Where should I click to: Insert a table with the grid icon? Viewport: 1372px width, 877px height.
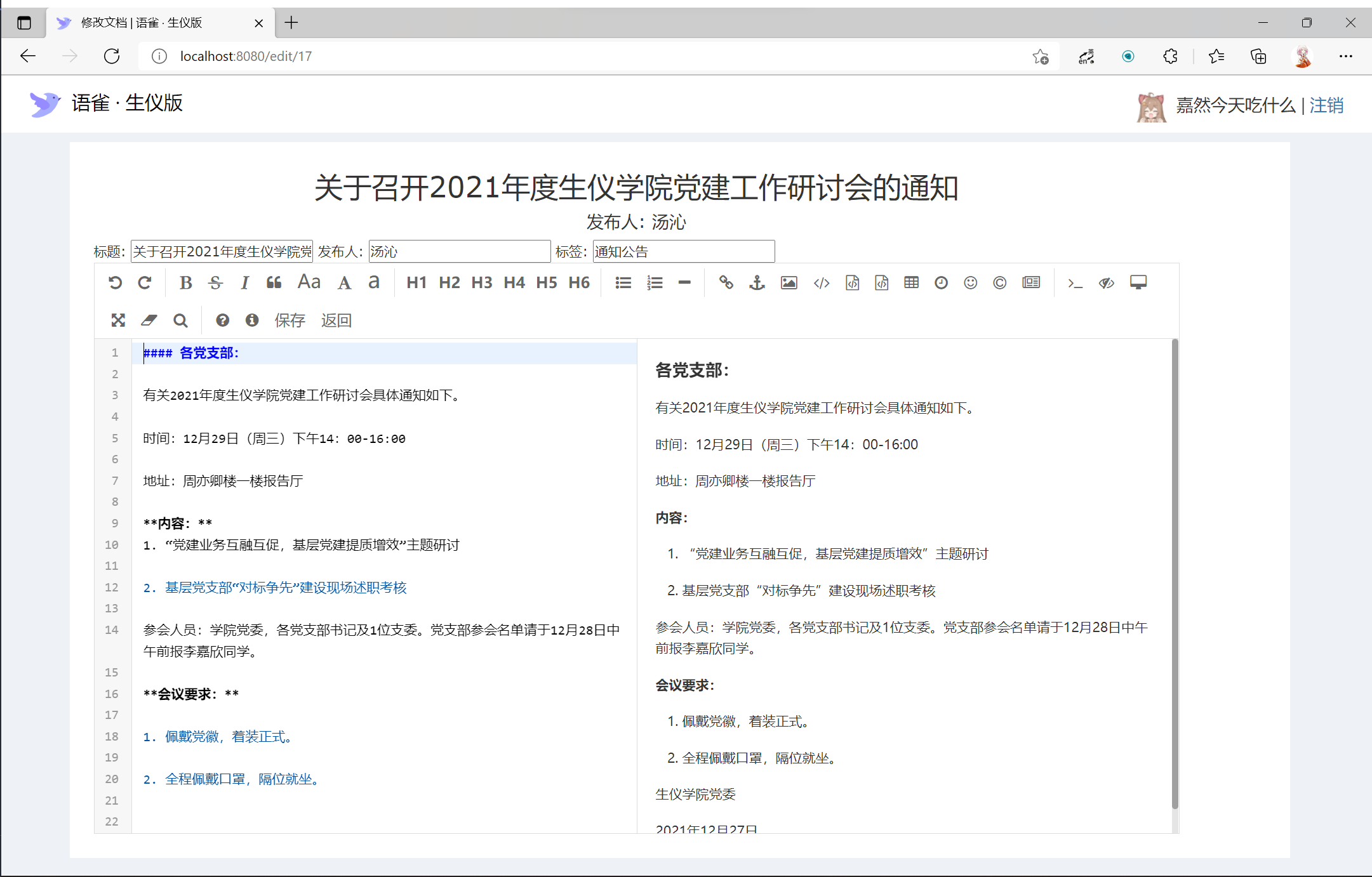912,283
